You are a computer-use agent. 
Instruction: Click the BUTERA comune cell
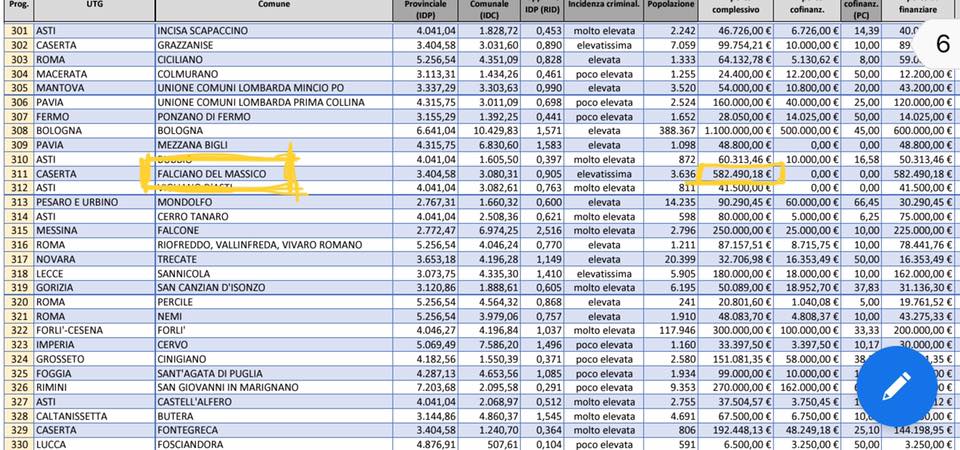274,416
